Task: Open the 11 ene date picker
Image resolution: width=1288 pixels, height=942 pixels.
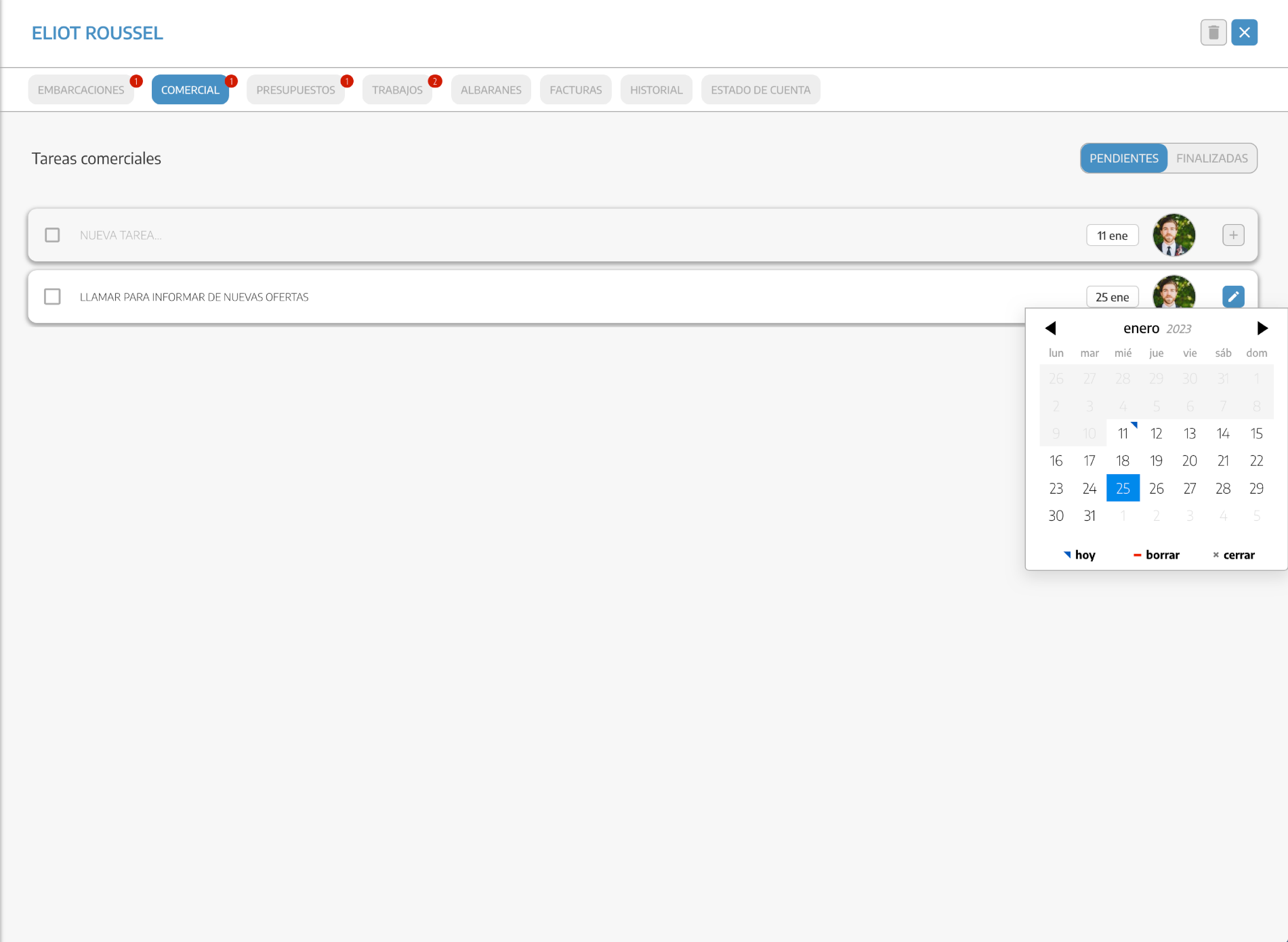Action: (1112, 236)
